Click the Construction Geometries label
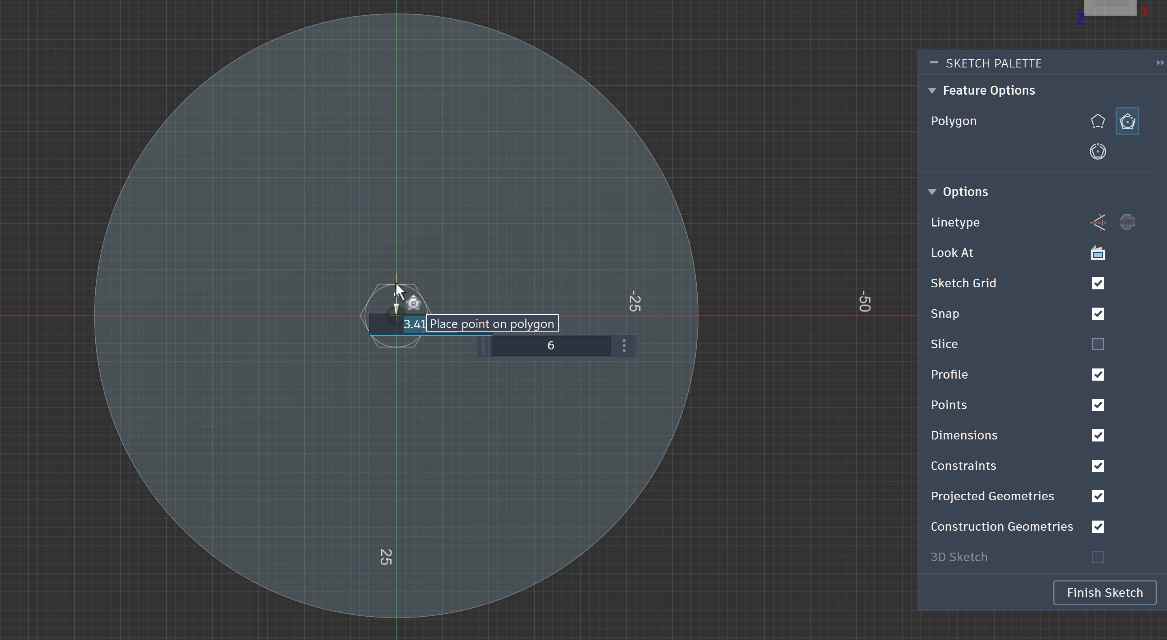Viewport: 1167px width, 640px height. click(x=1002, y=527)
